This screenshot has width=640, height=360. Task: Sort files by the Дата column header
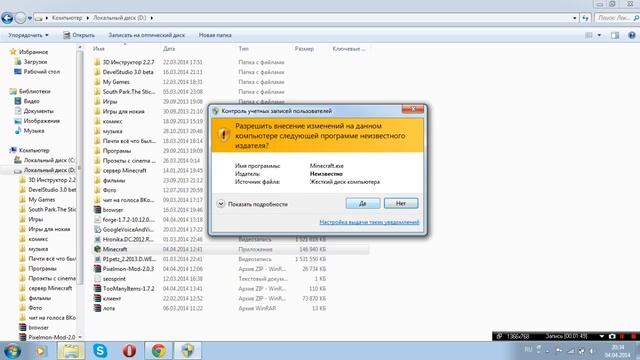169,49
